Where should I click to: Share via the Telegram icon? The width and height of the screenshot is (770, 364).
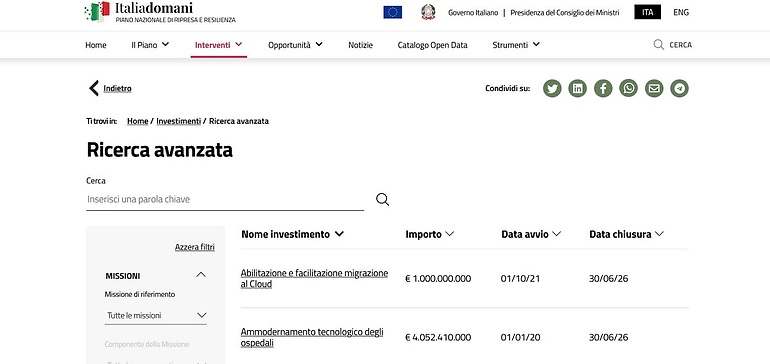(x=680, y=88)
